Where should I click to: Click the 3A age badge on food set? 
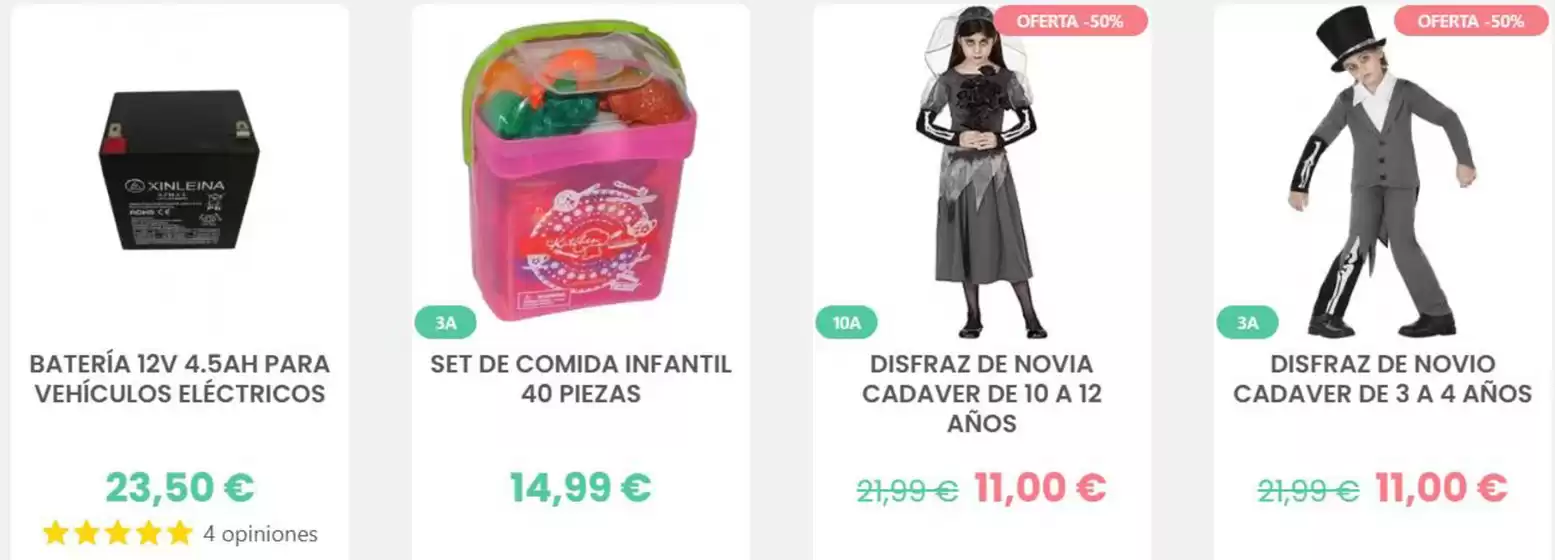click(446, 323)
